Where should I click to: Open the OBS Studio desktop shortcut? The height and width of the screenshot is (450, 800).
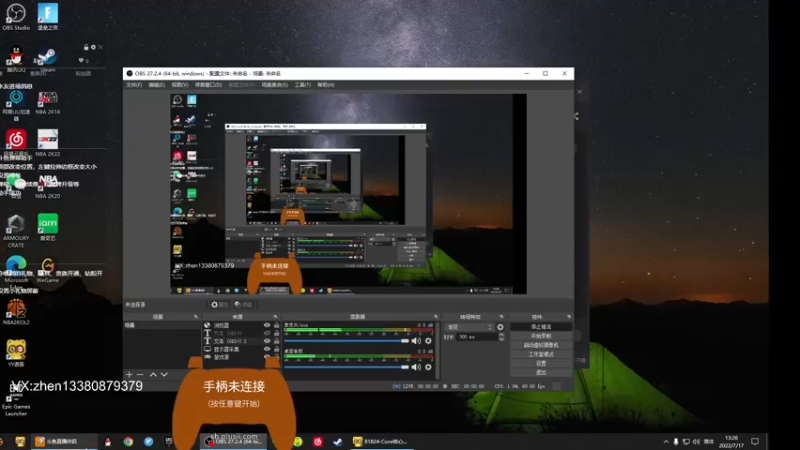[x=16, y=16]
